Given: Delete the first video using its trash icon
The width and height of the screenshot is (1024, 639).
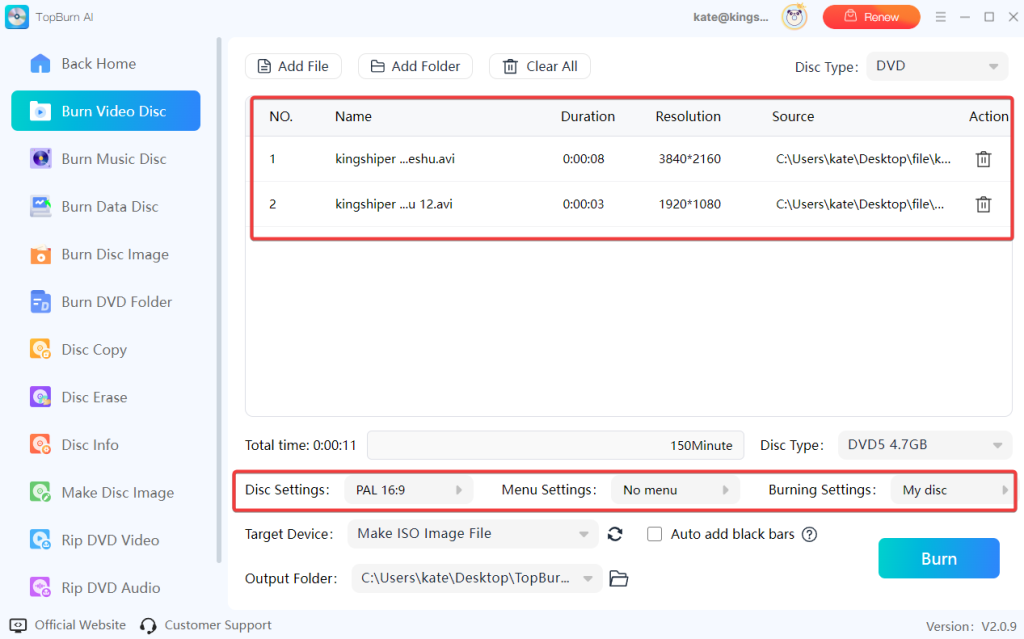Looking at the screenshot, I should click(983, 159).
